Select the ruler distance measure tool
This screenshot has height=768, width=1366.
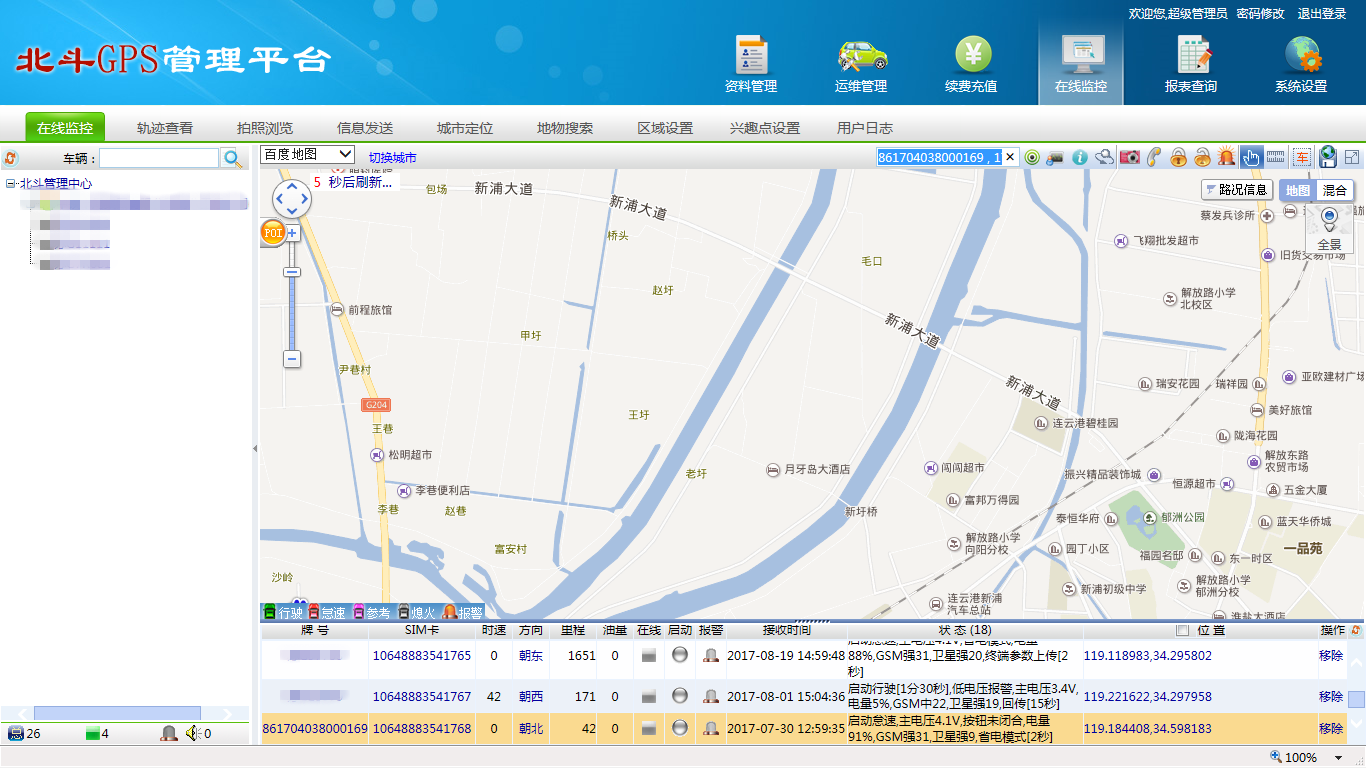point(1275,157)
